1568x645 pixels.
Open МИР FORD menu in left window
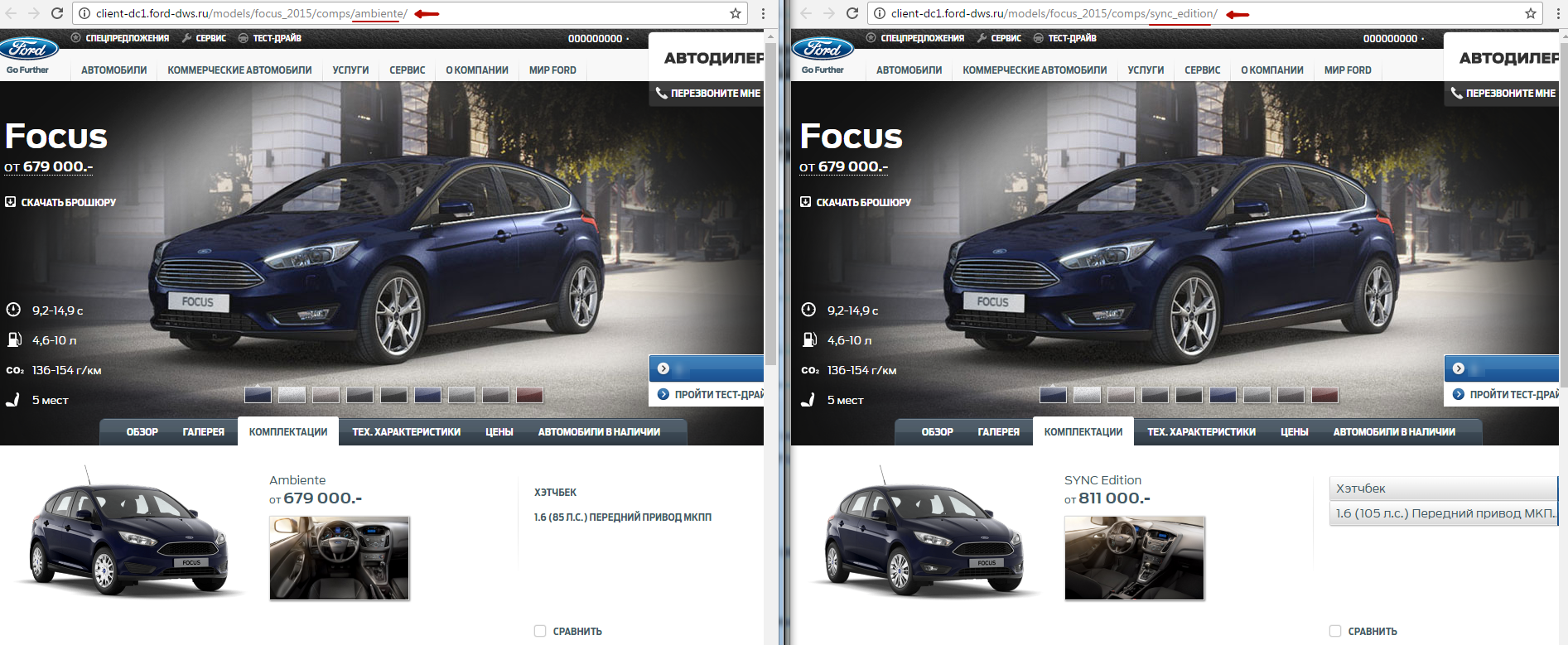(552, 70)
